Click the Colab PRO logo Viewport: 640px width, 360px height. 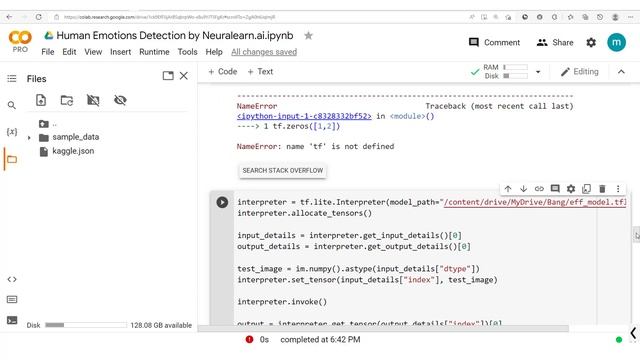[20, 41]
